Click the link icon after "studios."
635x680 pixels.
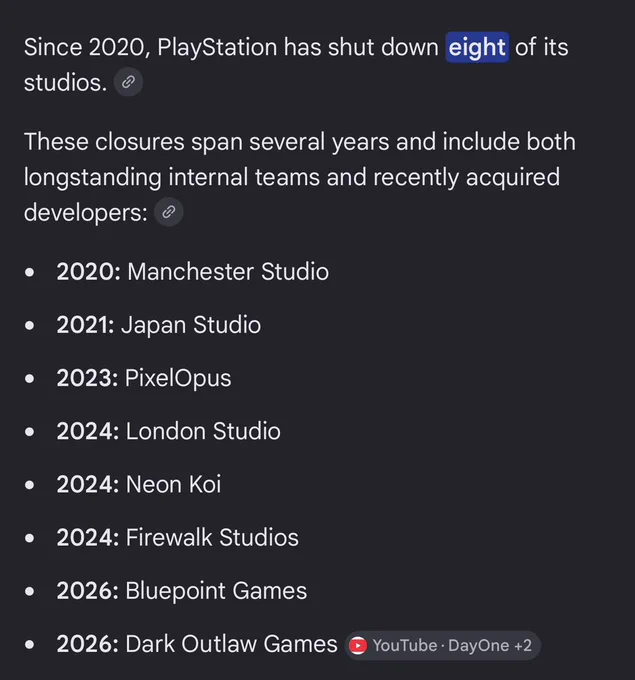[128, 82]
